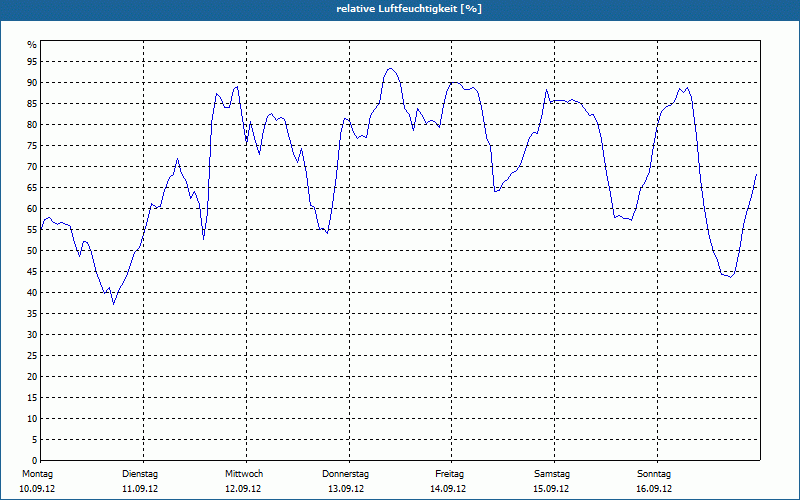Click the y-axis value '35'
The width and height of the screenshot is (800, 500).
32,314
